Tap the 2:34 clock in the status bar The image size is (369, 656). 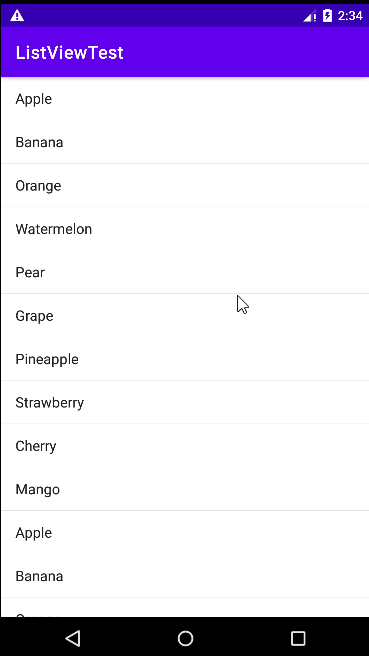point(350,16)
